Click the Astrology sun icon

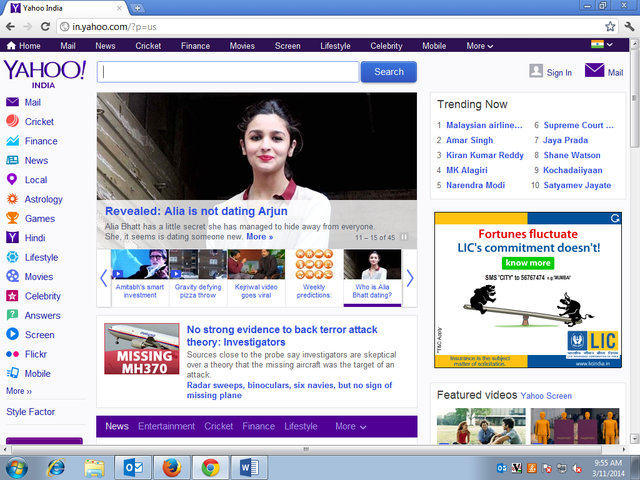(12, 199)
